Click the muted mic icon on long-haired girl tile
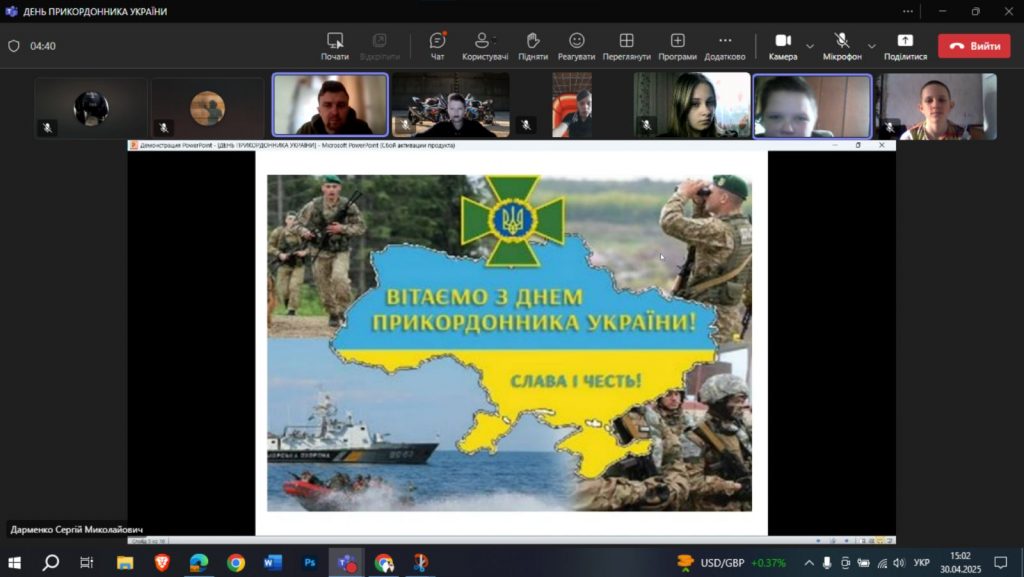Screen dimensions: 1024x577 [x=646, y=125]
